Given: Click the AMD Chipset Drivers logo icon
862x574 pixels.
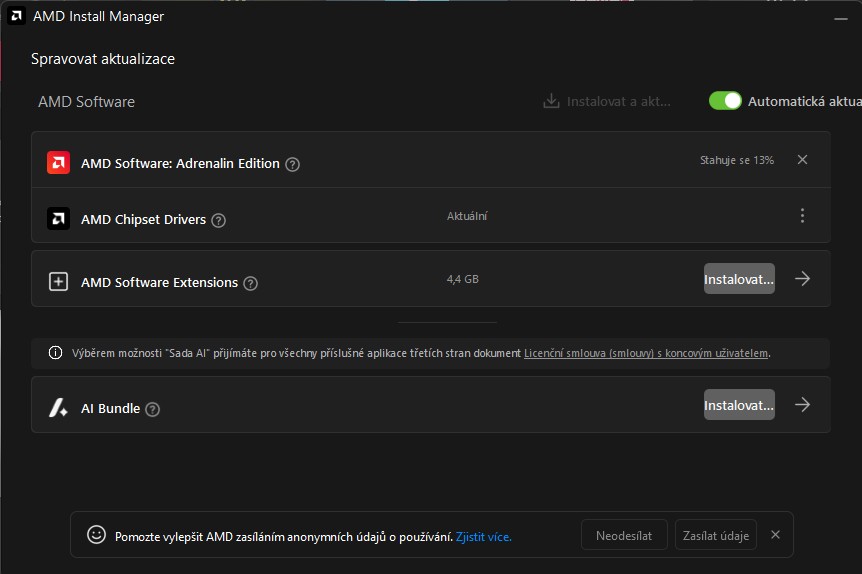Looking at the screenshot, I should point(58,218).
